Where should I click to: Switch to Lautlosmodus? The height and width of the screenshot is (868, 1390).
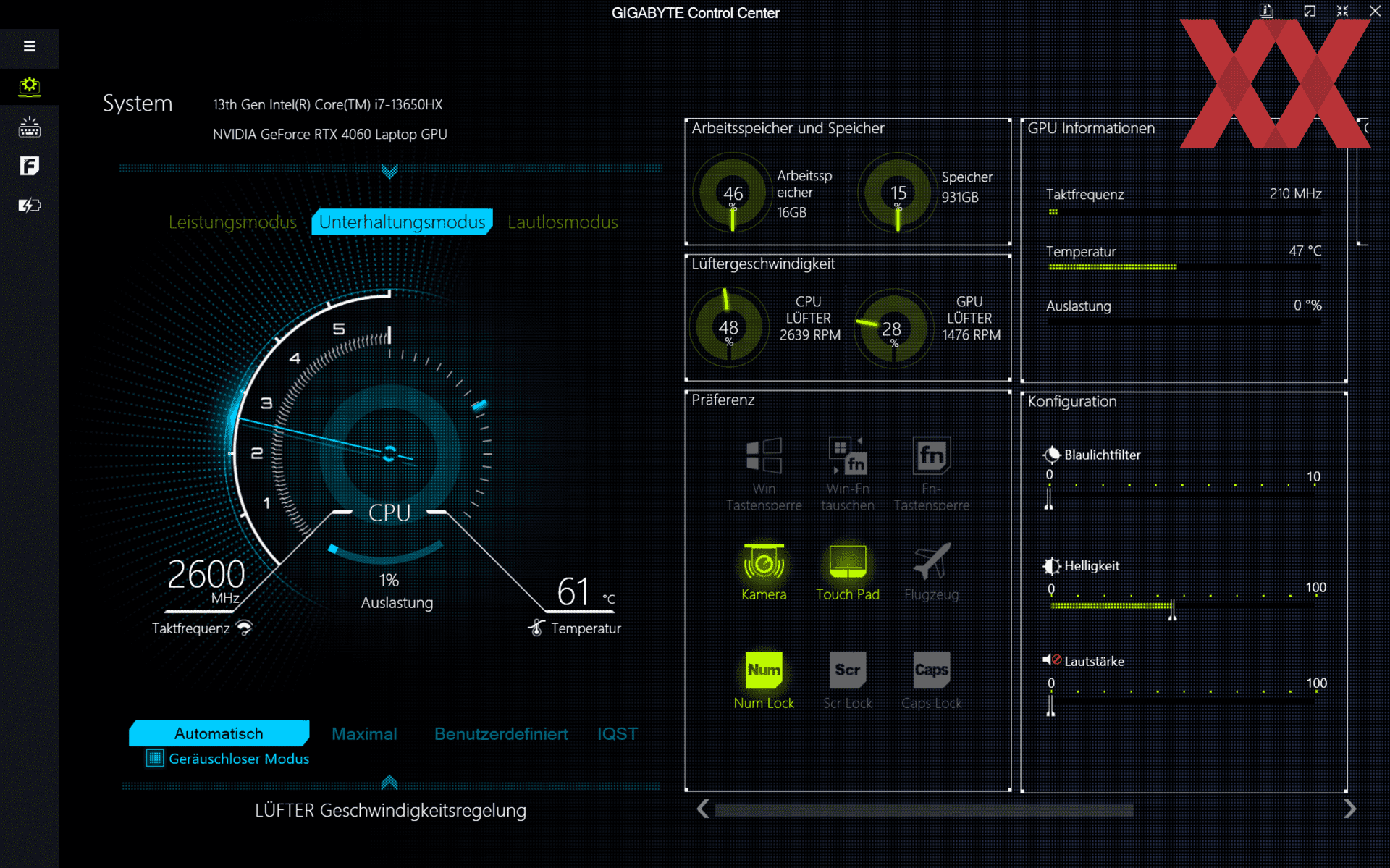point(563,222)
